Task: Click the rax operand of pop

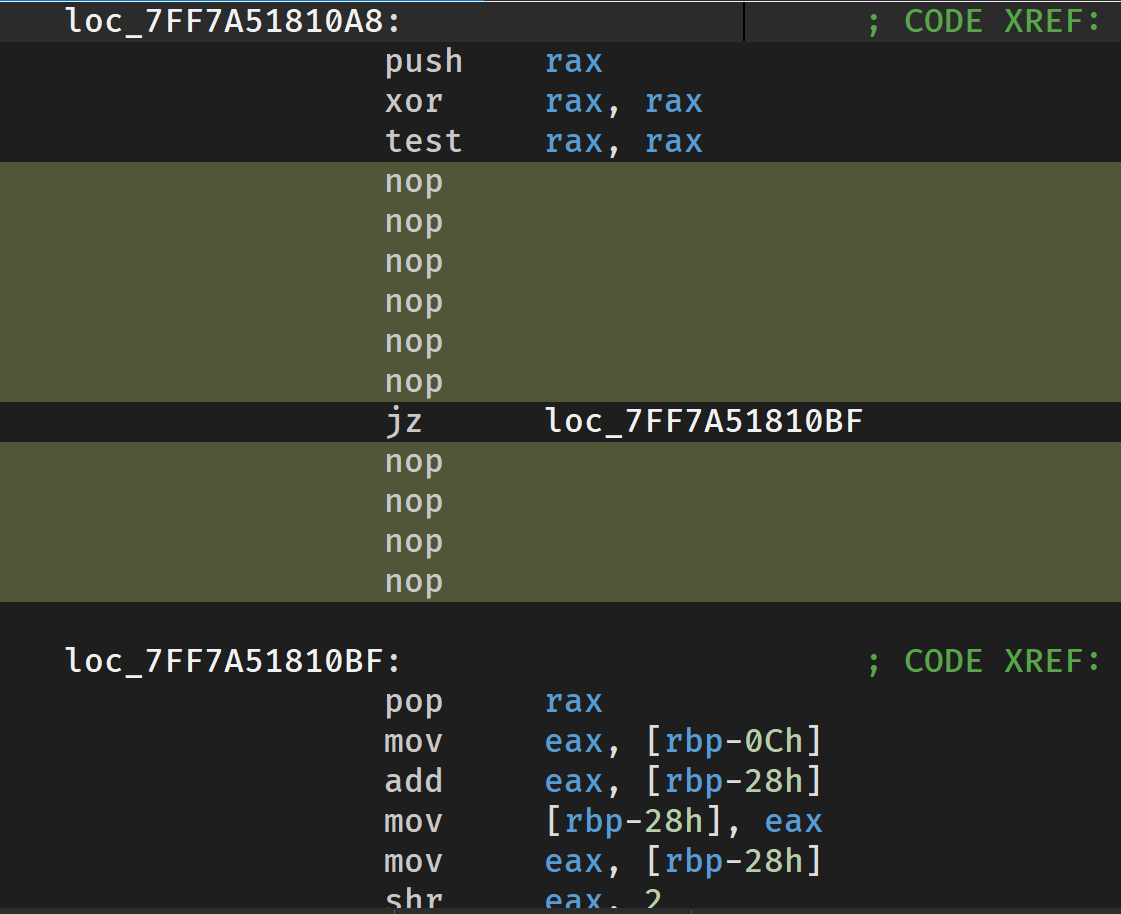Action: point(574,701)
